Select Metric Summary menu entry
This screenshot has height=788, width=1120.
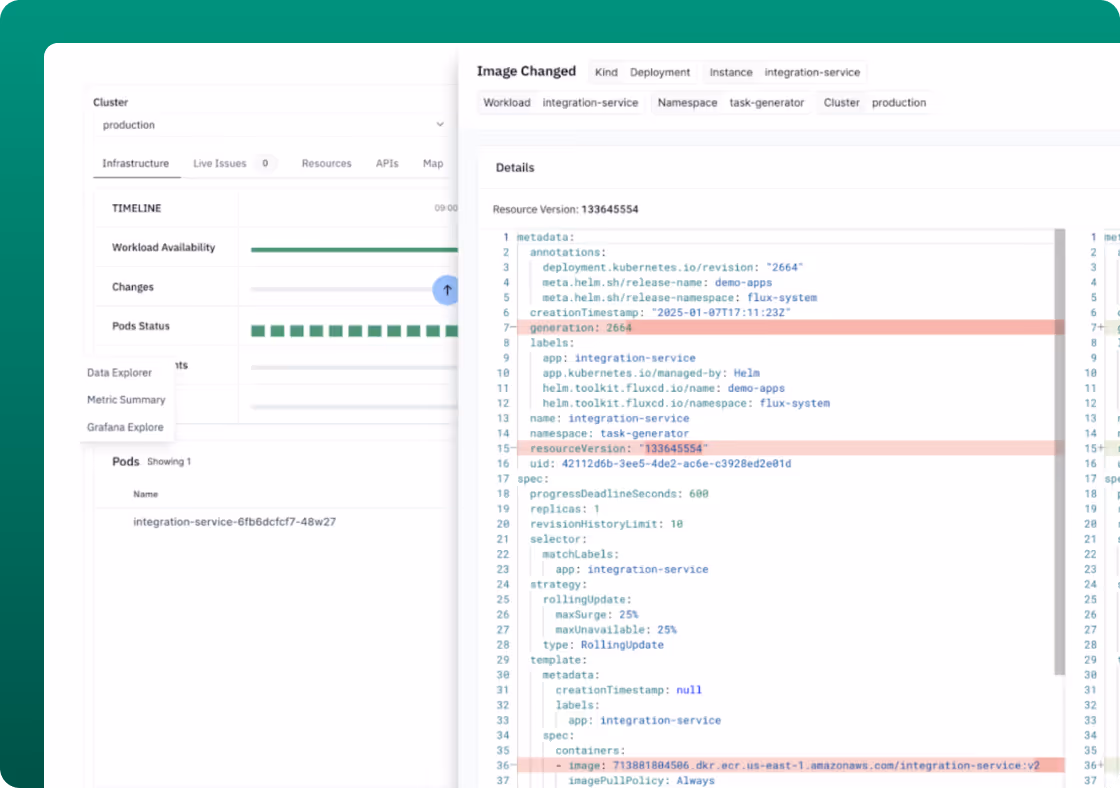(126, 400)
